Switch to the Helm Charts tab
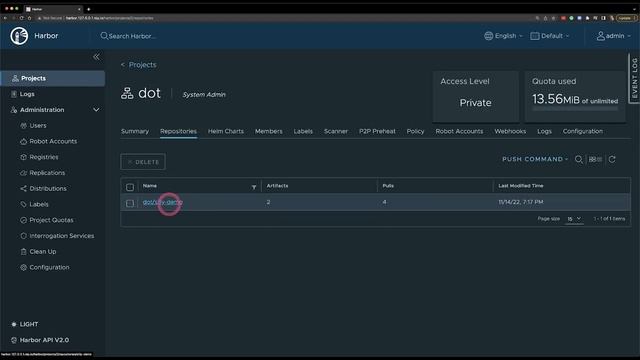This screenshot has width=640, height=360. [226, 131]
